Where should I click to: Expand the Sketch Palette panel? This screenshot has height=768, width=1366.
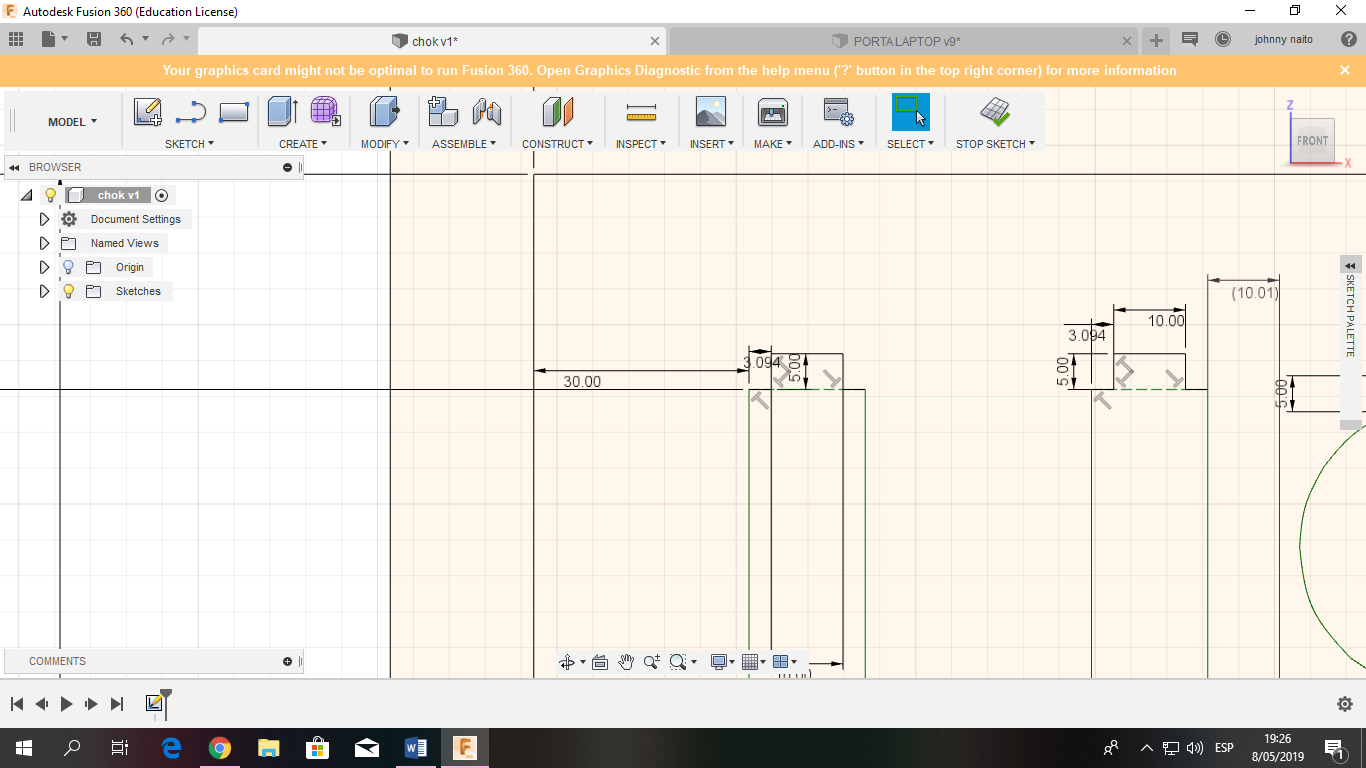click(x=1350, y=265)
